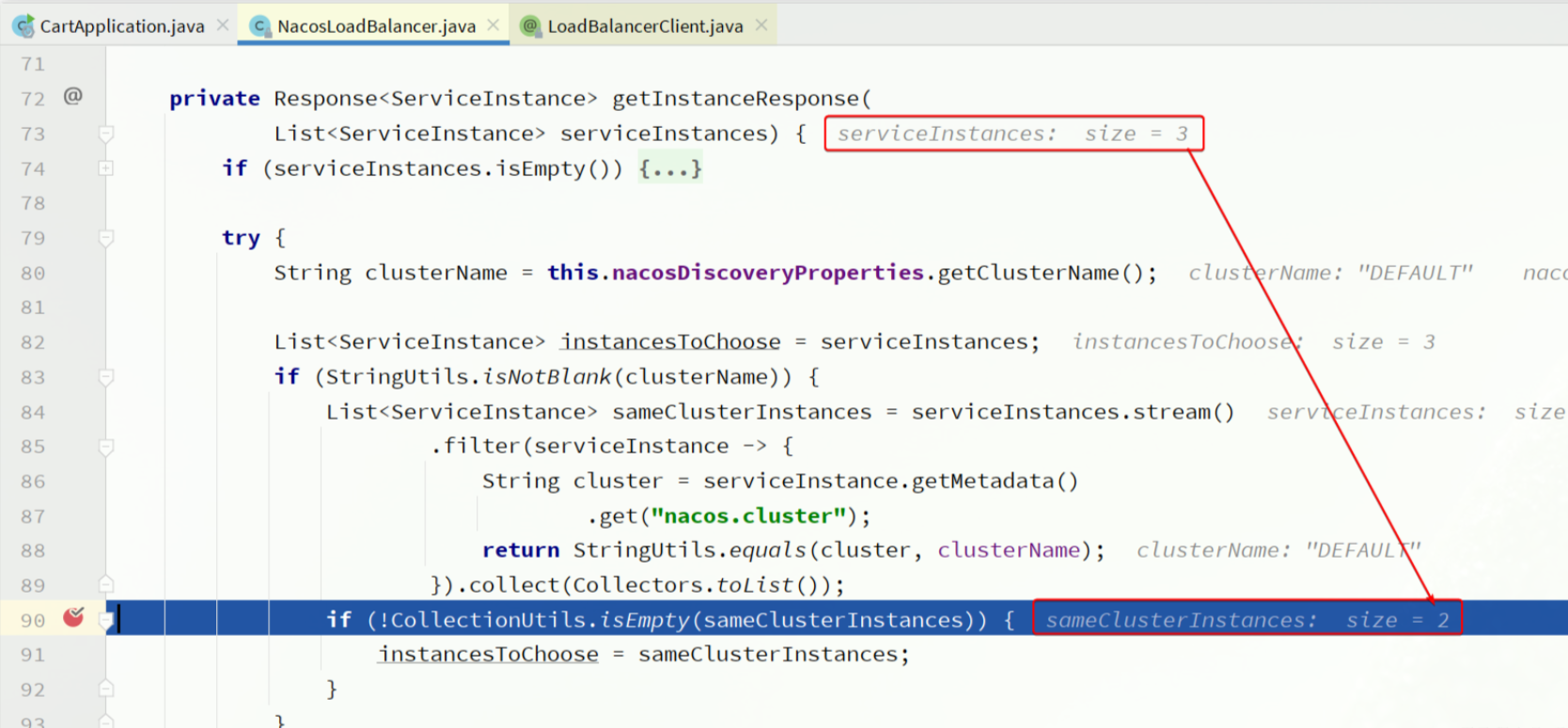This screenshot has width=1568, height=728.
Task: Close the CartApplication.java tab
Action: coord(223,25)
